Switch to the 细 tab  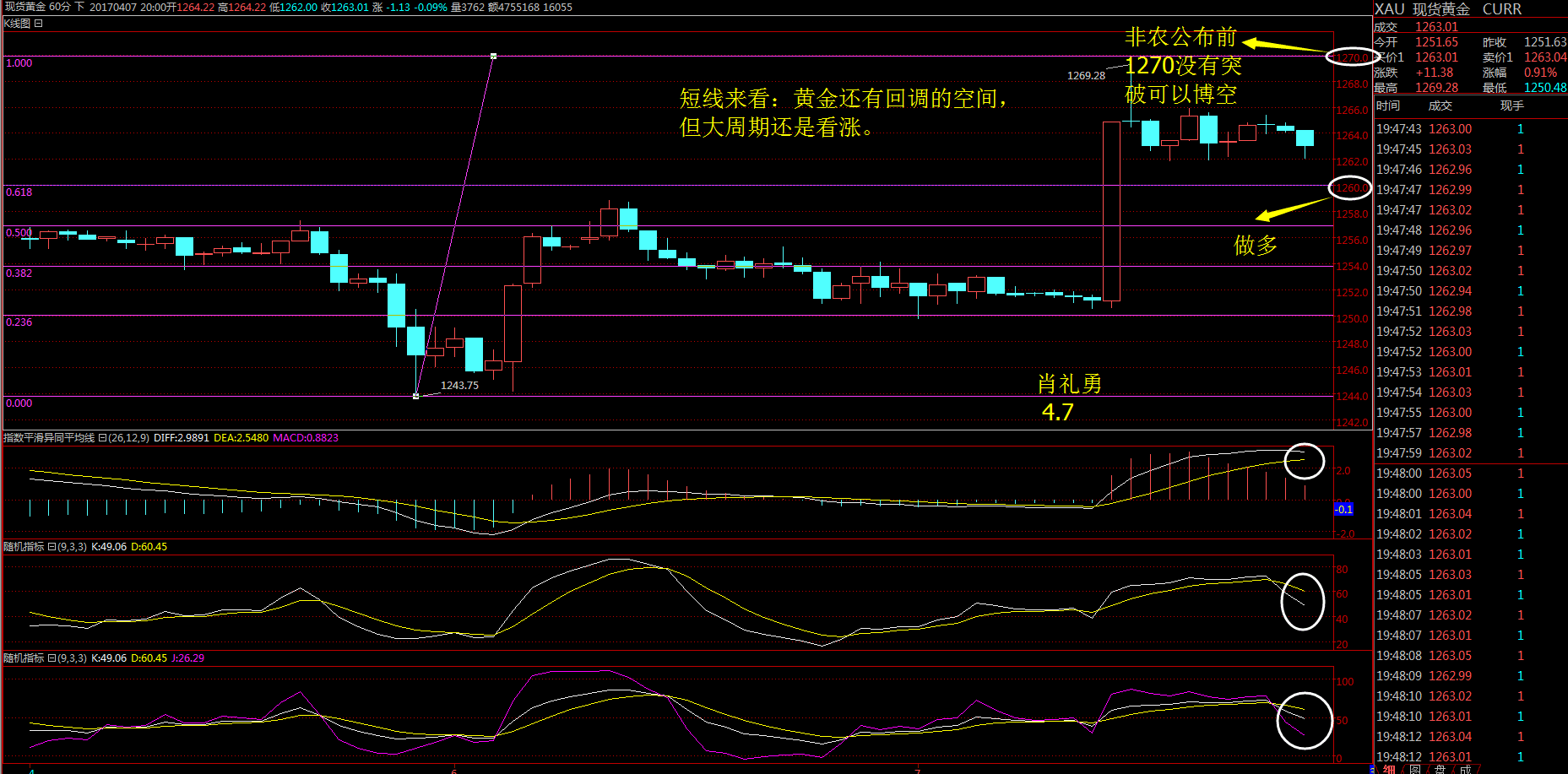coord(1389,769)
